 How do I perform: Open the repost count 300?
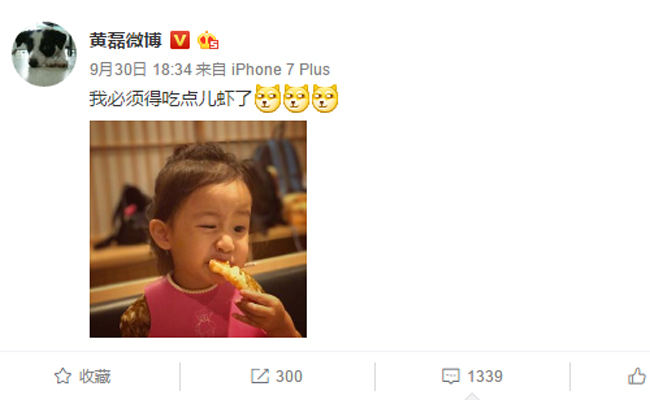[289, 376]
